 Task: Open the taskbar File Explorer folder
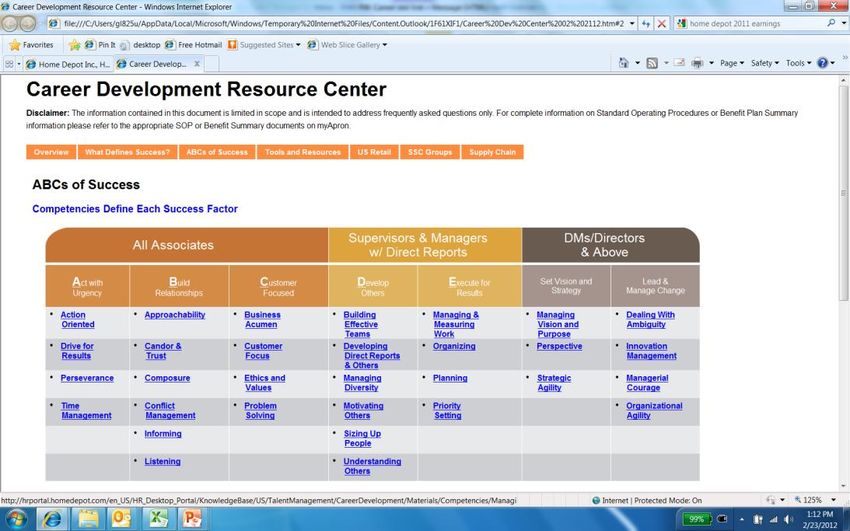point(88,519)
